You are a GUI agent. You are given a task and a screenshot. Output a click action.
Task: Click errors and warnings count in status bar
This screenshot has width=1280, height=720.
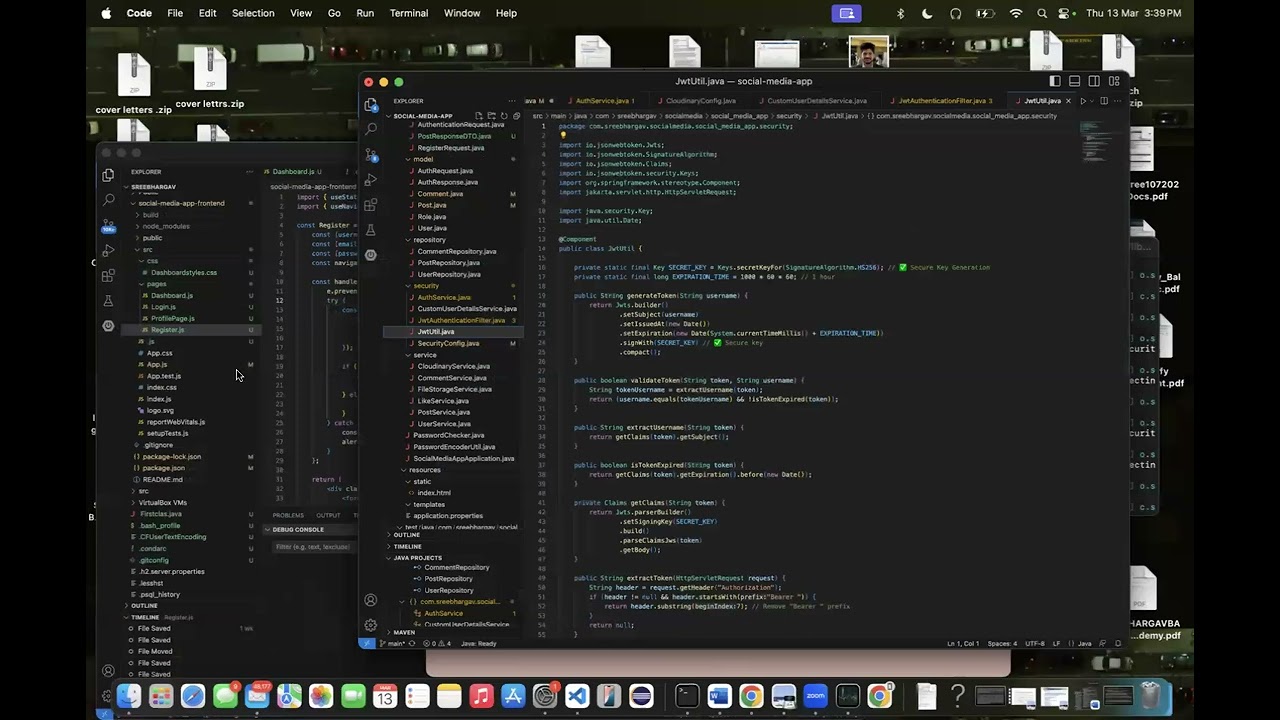436,643
